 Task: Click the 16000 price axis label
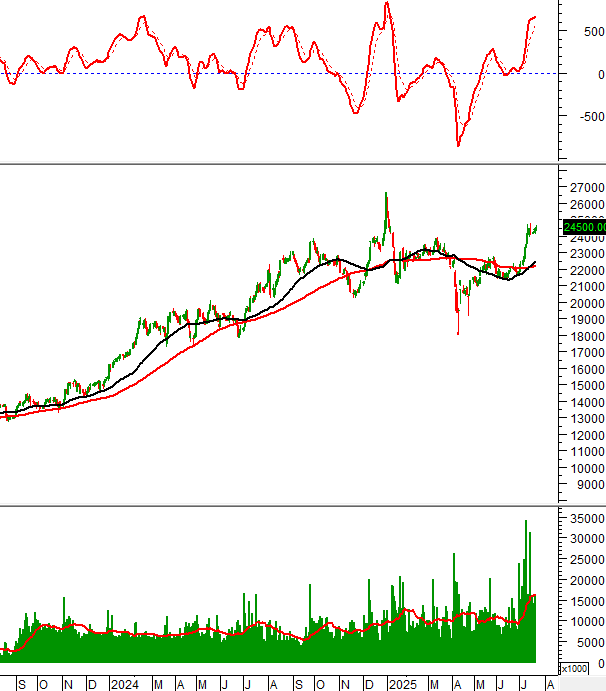pos(587,370)
